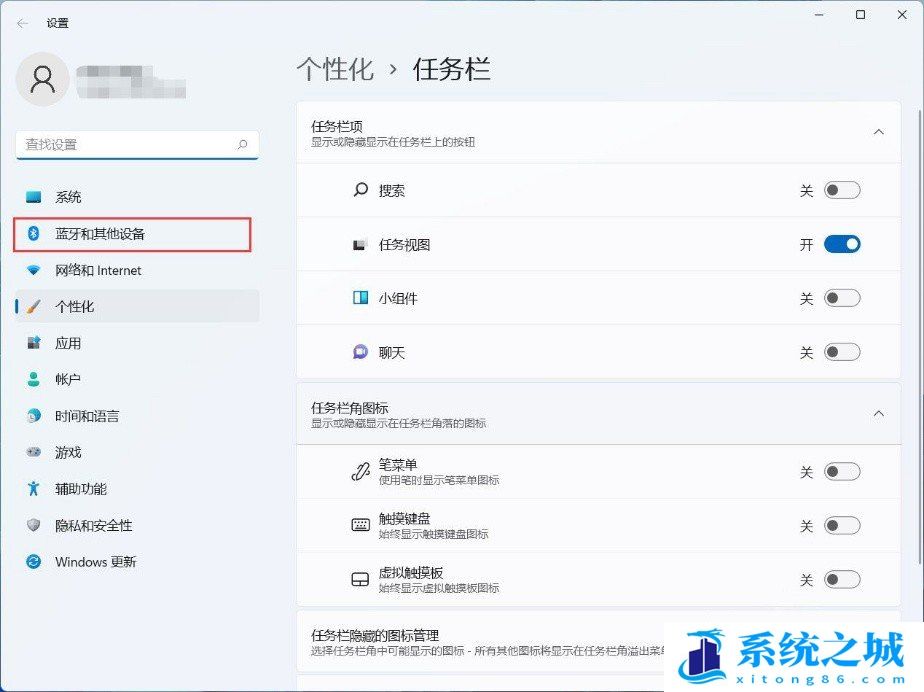Collapse the Taskbar corner icons (任务栏角图标) section
This screenshot has width=924, height=692.
[878, 414]
